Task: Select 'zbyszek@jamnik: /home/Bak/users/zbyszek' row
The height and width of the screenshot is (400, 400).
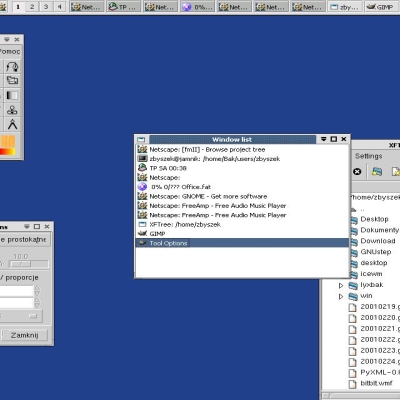Action: coord(242,159)
